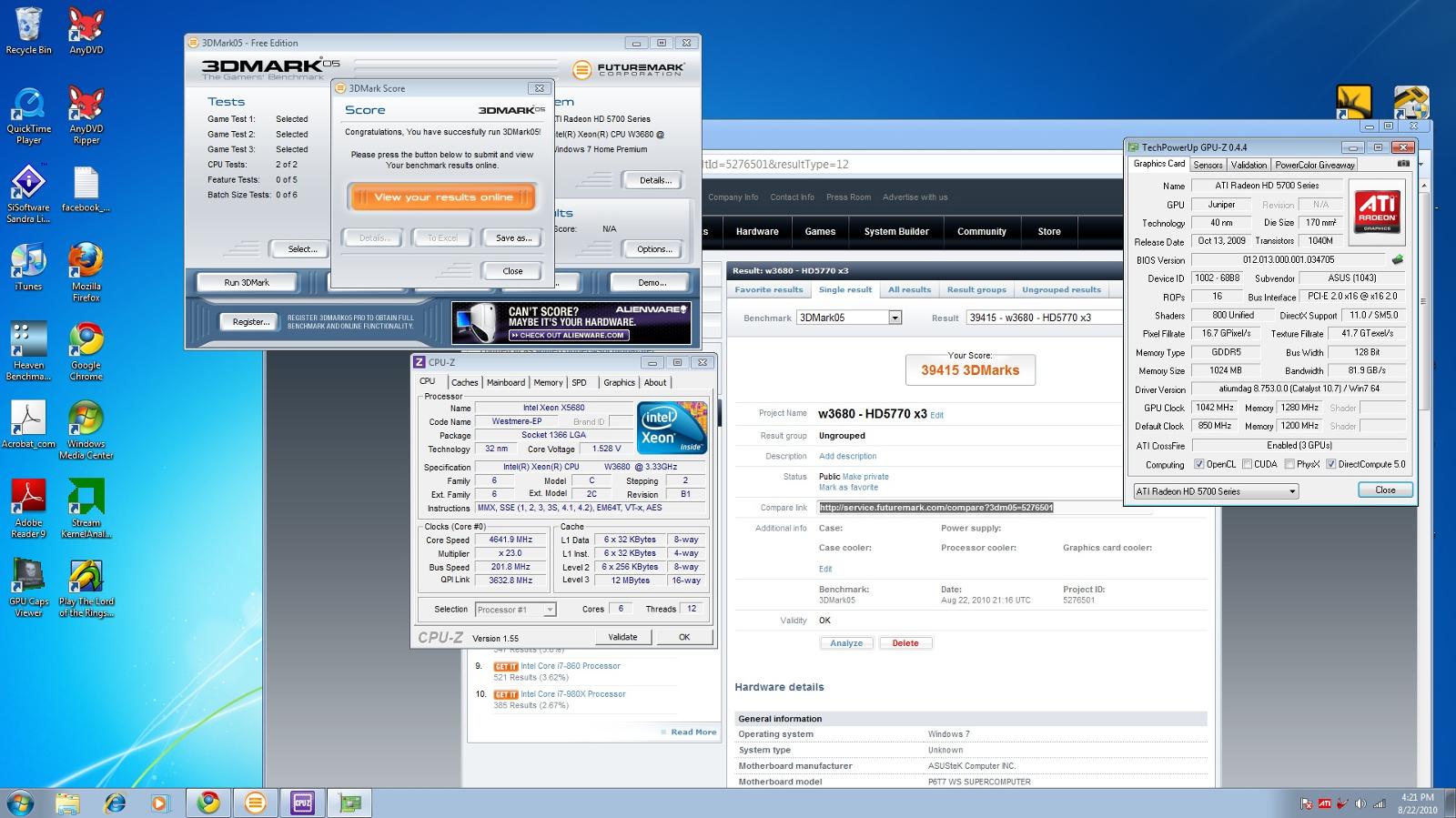Click the View your results online button
The image size is (1456, 818).
443,197
